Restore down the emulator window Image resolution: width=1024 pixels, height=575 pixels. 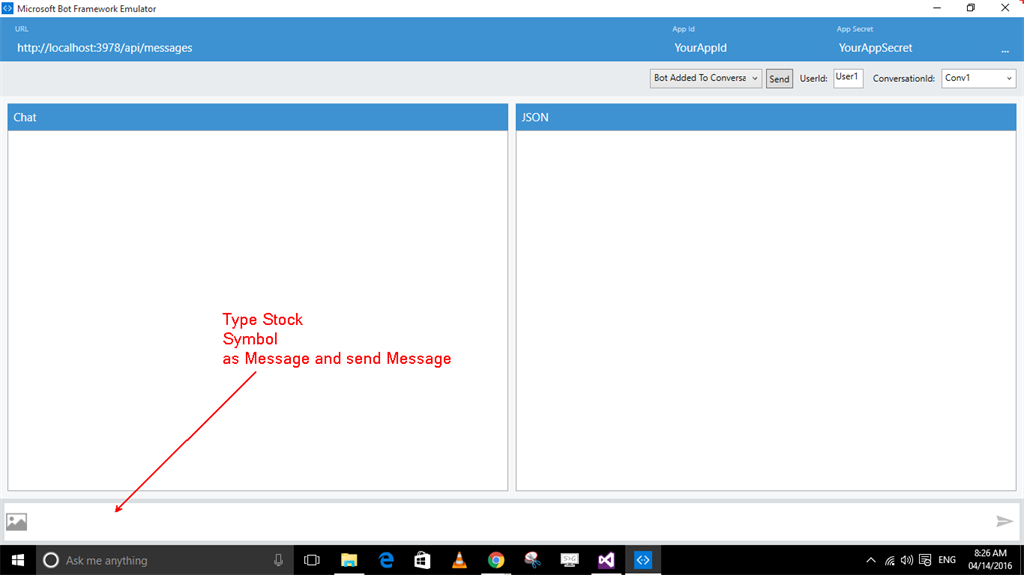coord(971,8)
